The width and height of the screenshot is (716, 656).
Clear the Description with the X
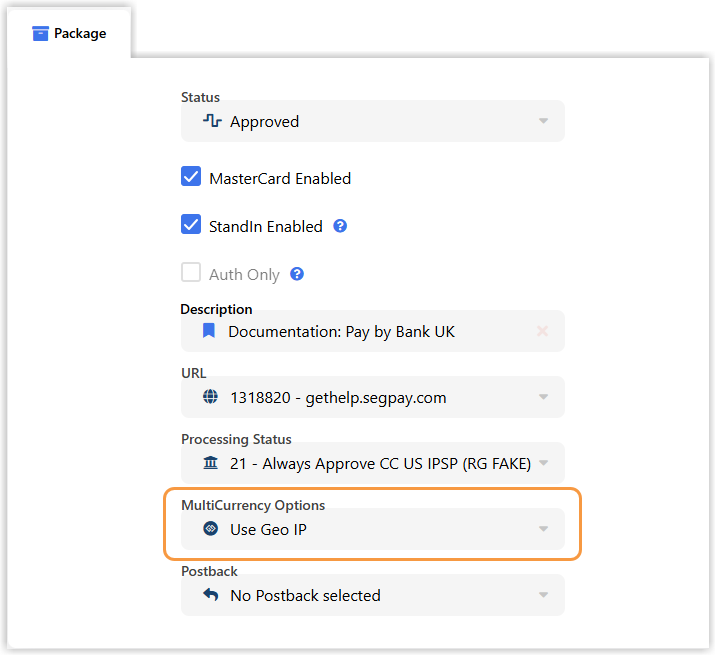point(542,331)
